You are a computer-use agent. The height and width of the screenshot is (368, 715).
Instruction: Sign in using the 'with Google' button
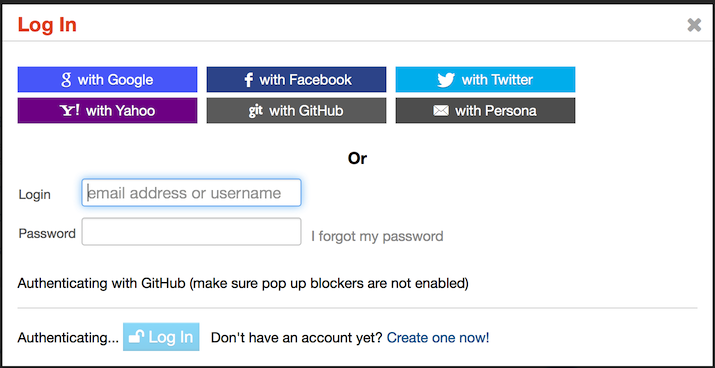tap(108, 79)
